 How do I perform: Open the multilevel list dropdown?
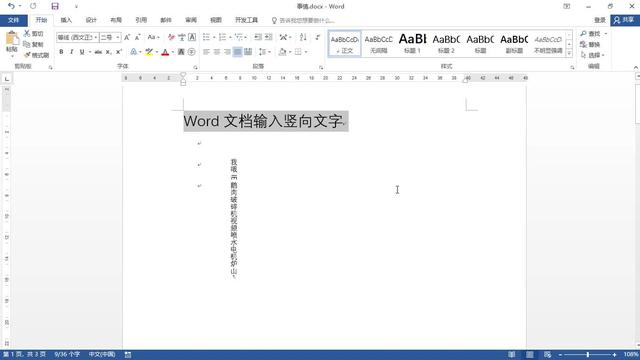point(246,37)
